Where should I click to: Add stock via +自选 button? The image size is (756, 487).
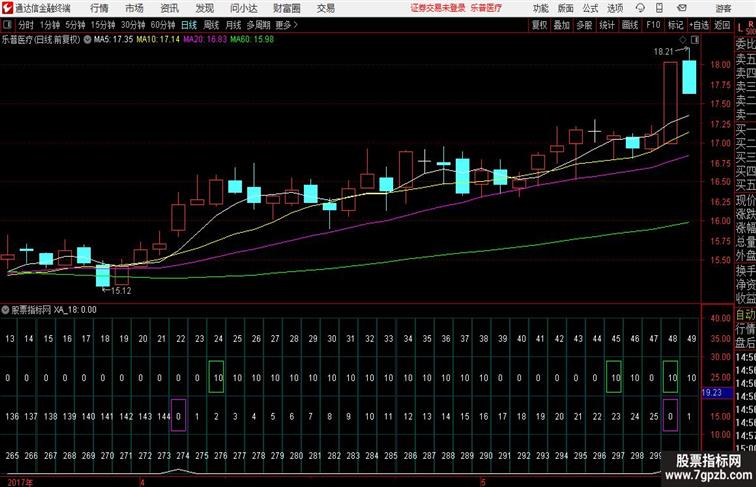click(x=699, y=25)
